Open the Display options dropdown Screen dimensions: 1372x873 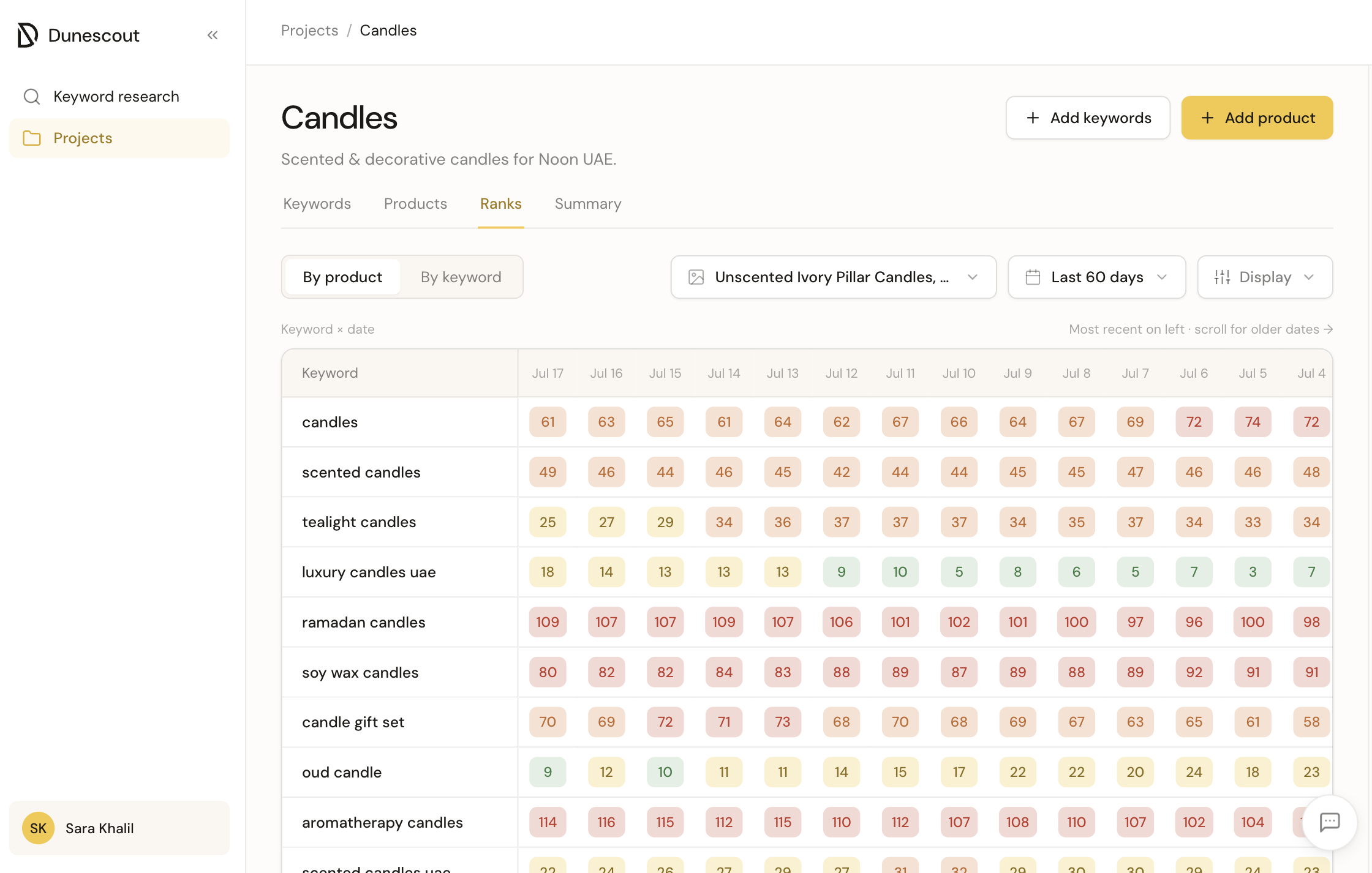1265,277
